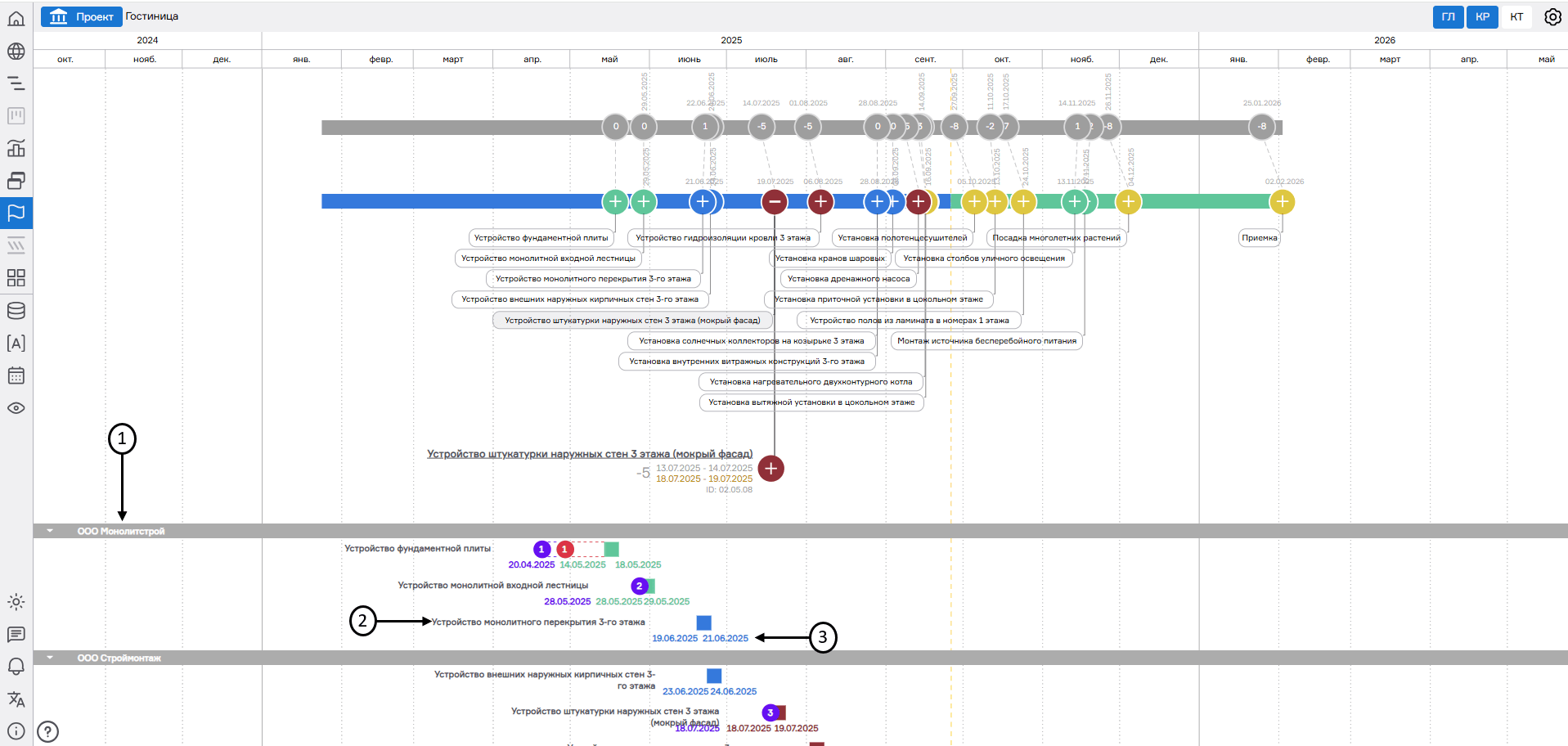Viewport: 1568px width, 746px height.
Task: Open settings gear in top right
Action: tap(1552, 17)
